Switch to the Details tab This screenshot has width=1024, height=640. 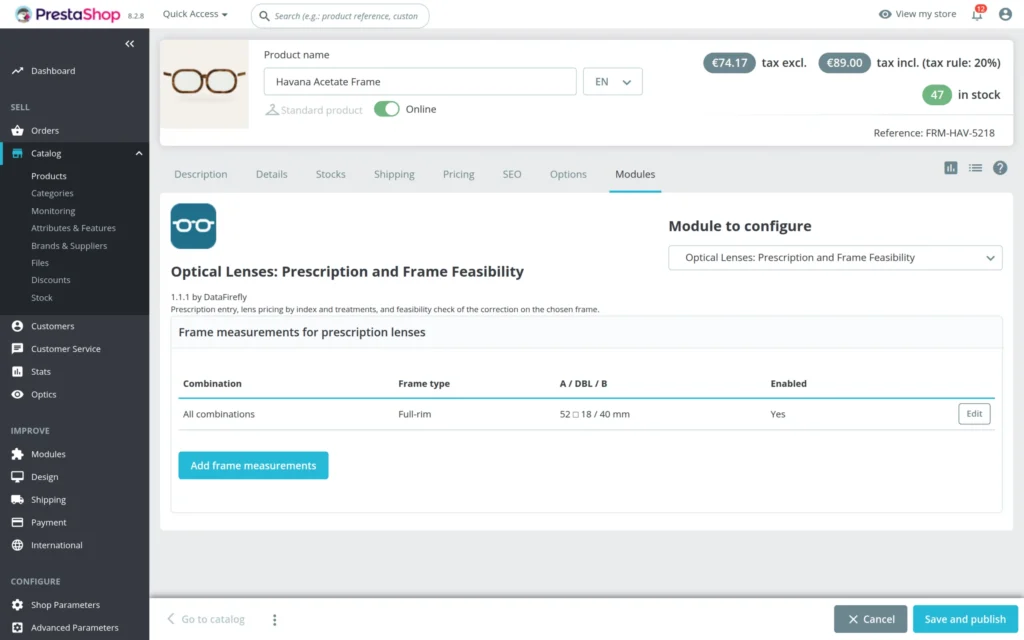pos(272,174)
